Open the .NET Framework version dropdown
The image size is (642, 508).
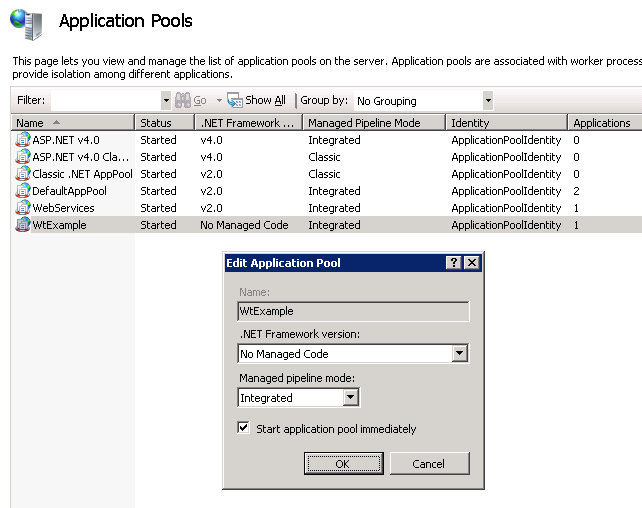pyautogui.click(x=459, y=354)
